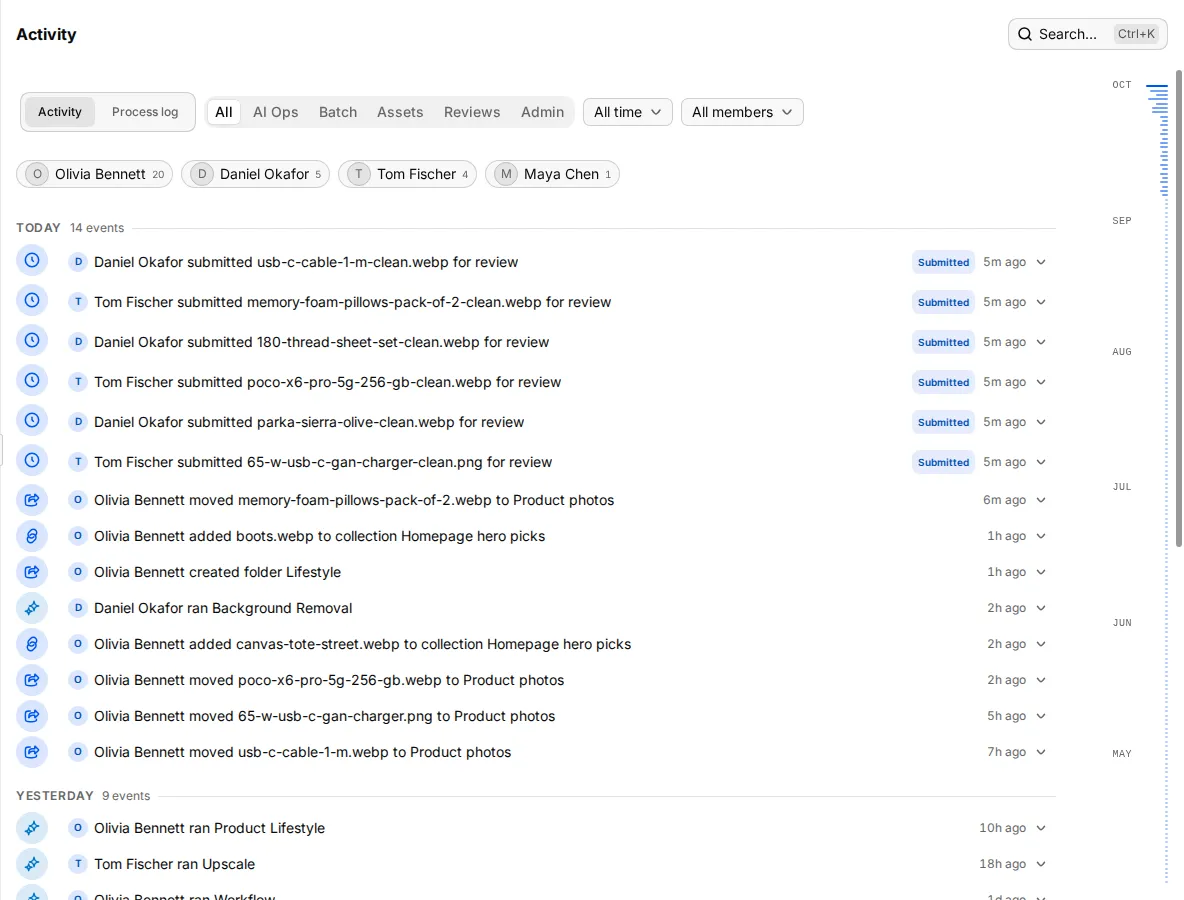Screen dimensions: 1184x900
Task: Open the All time dropdown
Action: coord(627,112)
